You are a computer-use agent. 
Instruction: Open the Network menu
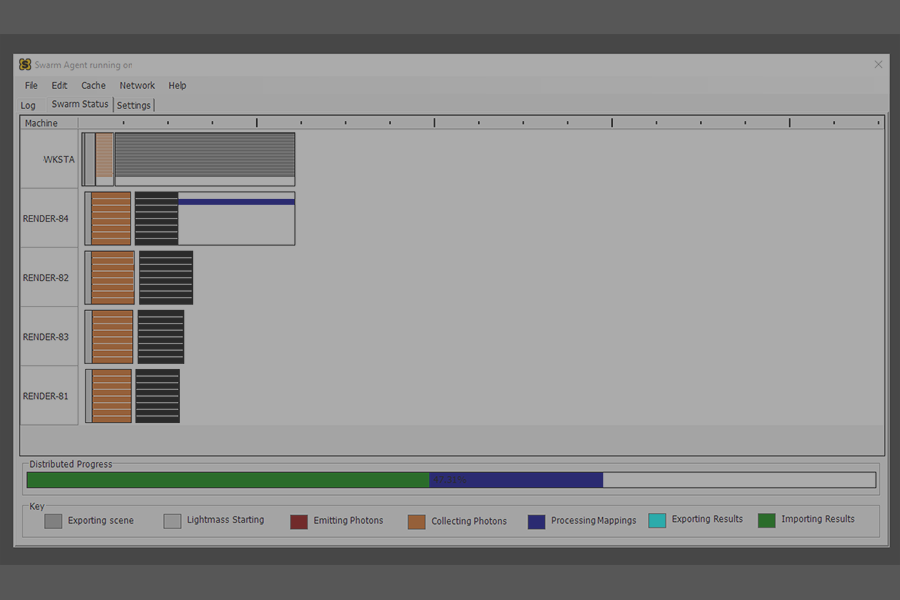(137, 86)
